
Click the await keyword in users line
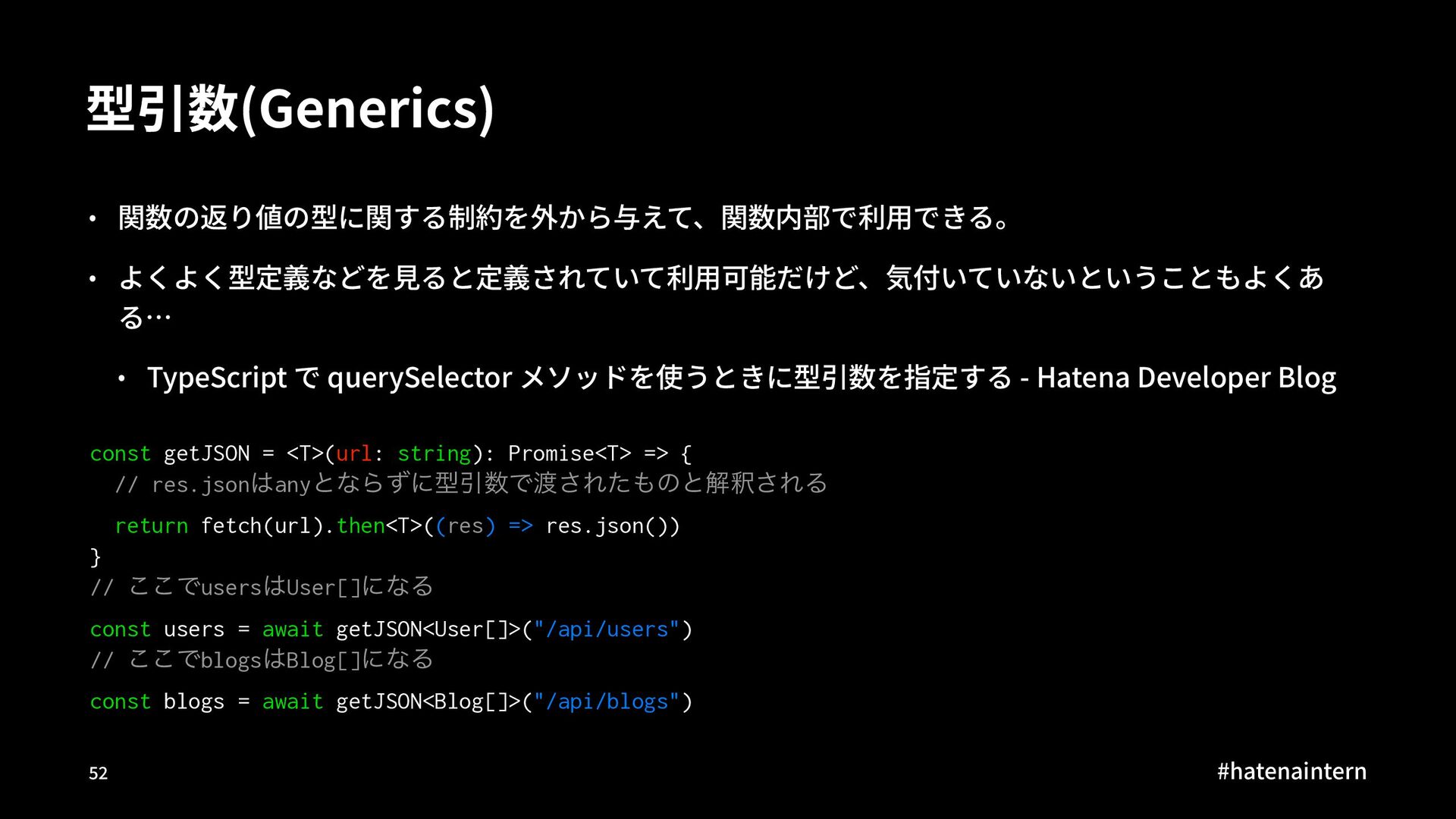point(292,629)
